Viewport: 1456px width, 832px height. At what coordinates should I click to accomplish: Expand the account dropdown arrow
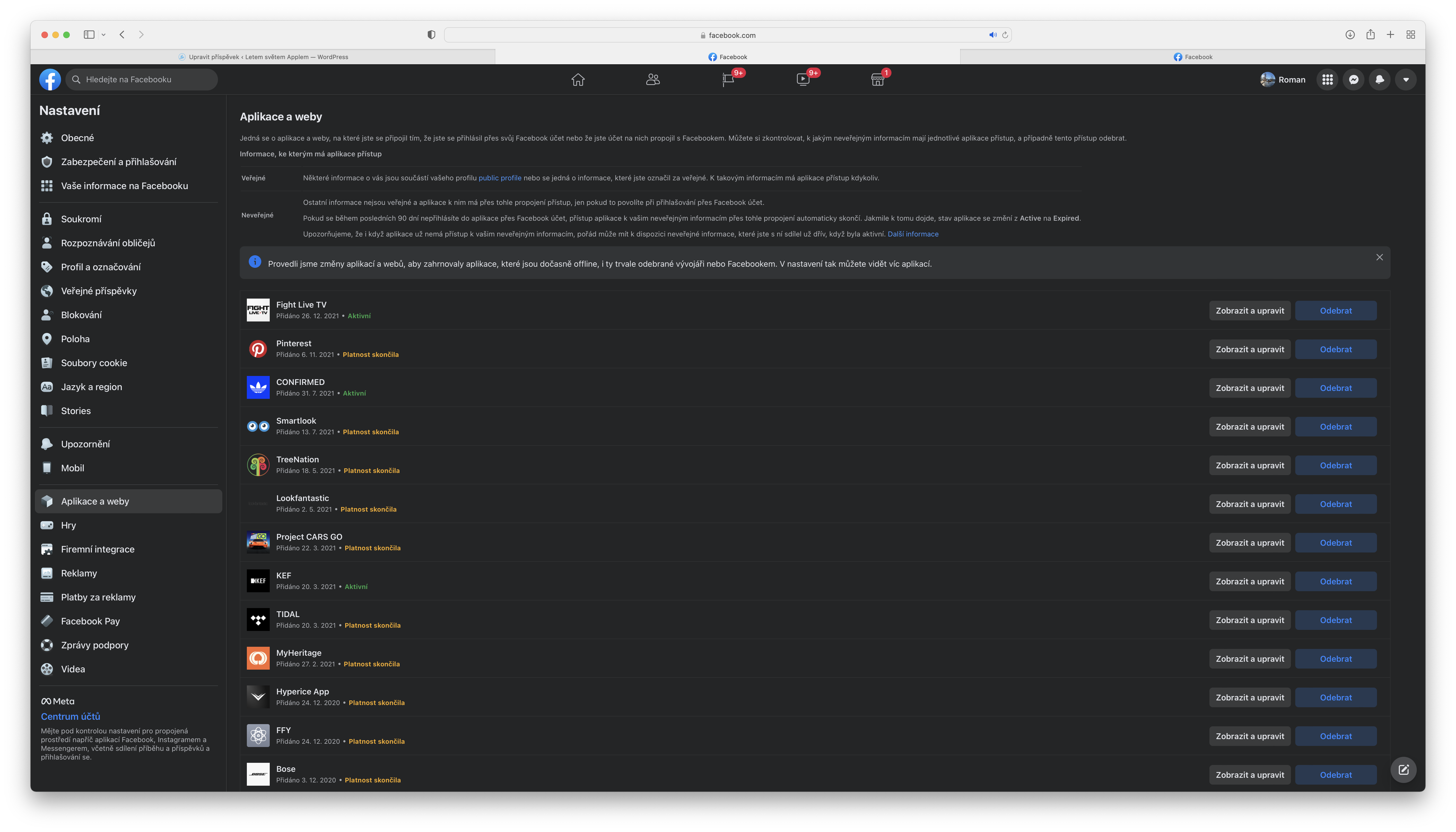1406,80
